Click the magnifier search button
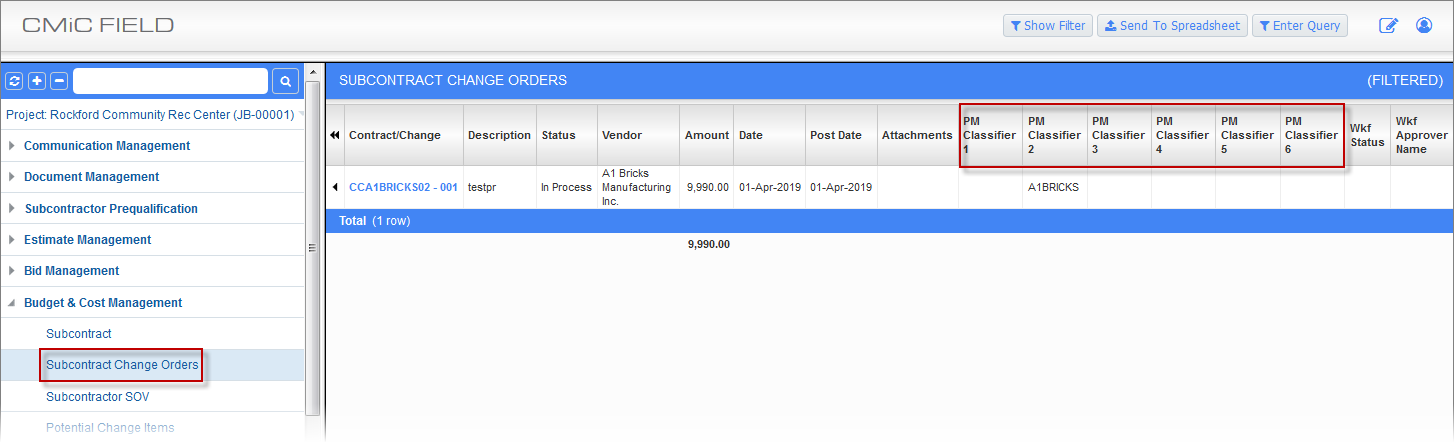 (x=285, y=81)
